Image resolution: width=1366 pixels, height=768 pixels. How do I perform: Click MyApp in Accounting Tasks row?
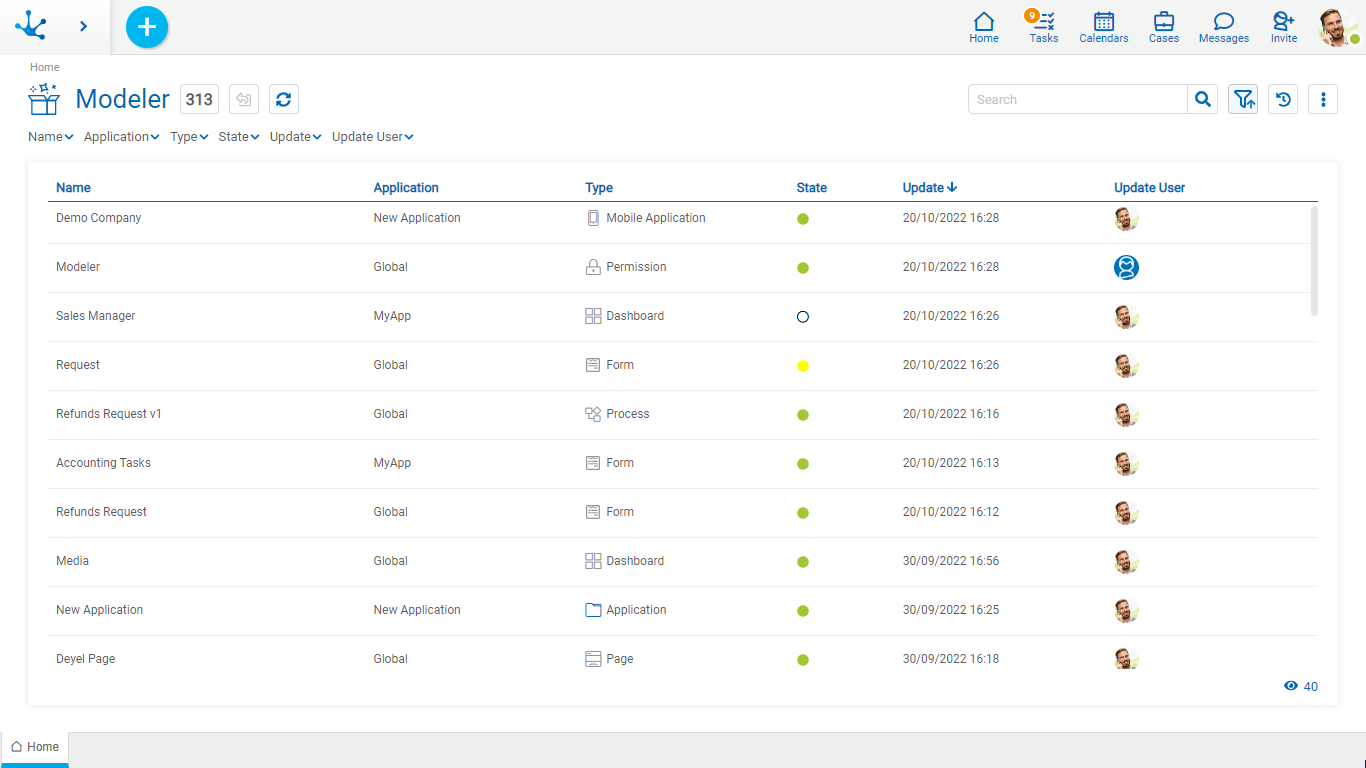[392, 463]
